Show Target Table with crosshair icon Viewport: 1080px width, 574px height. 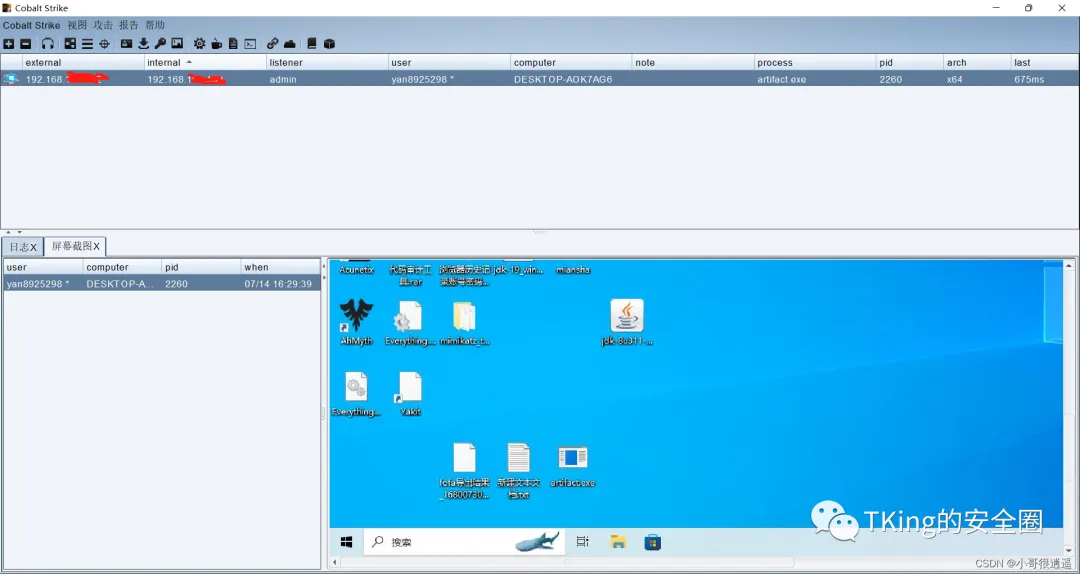point(105,43)
